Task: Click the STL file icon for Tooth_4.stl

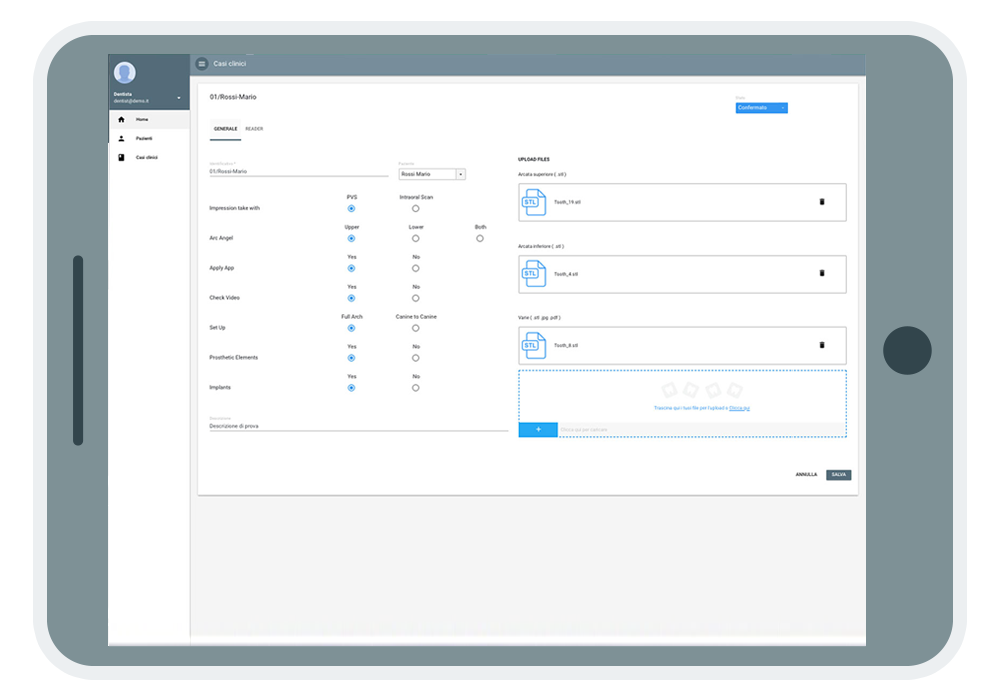Action: click(534, 274)
